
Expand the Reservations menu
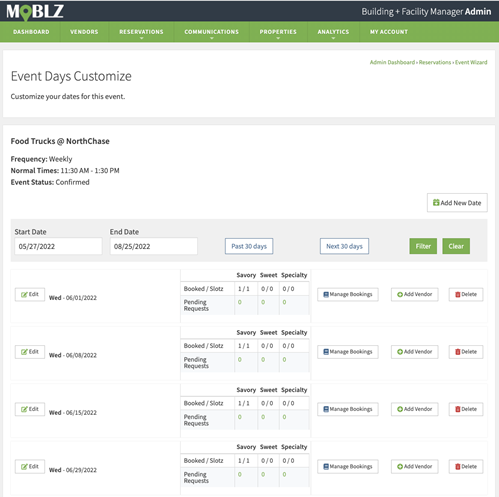pos(141,32)
